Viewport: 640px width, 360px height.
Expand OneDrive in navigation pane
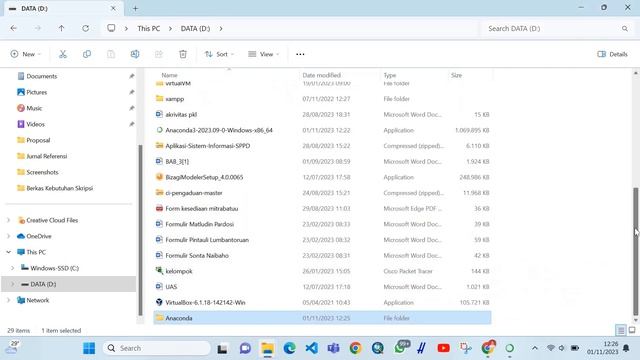(x=9, y=236)
